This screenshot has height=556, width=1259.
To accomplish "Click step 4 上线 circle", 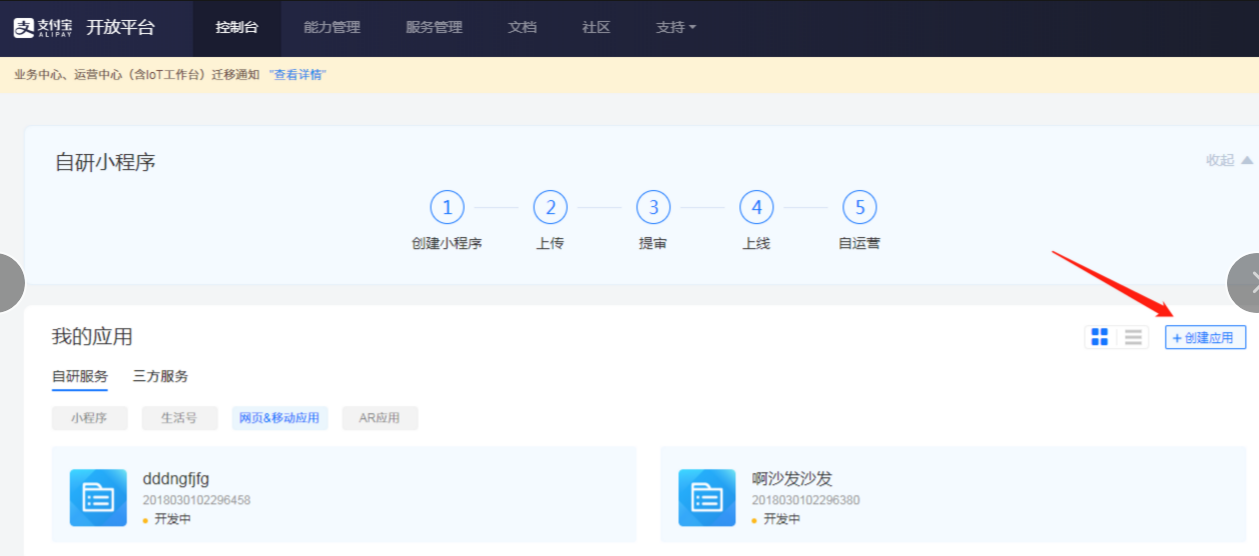I will (756, 208).
